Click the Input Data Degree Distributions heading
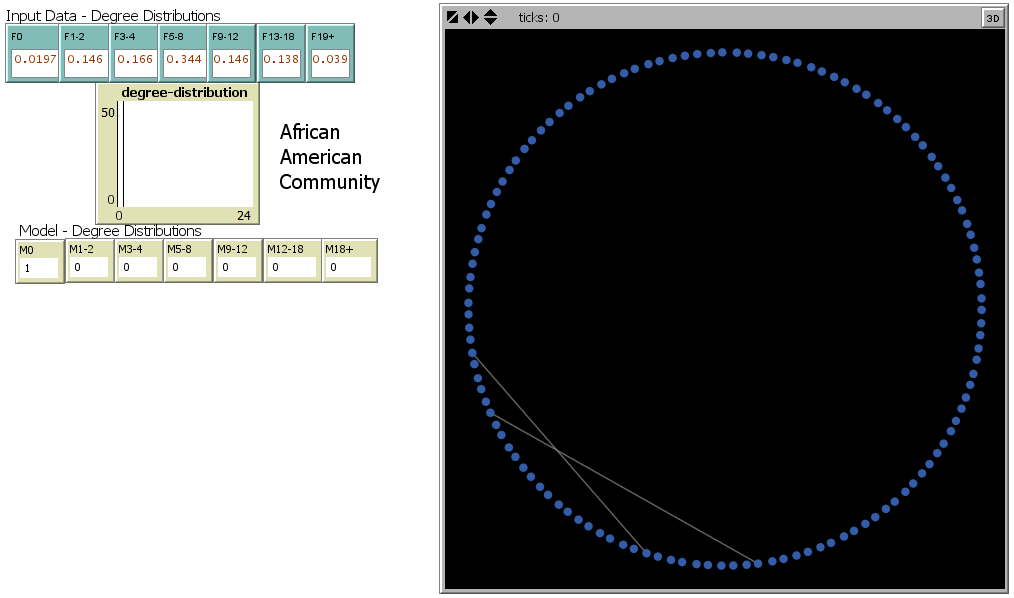The width and height of the screenshot is (1014, 598). point(114,16)
